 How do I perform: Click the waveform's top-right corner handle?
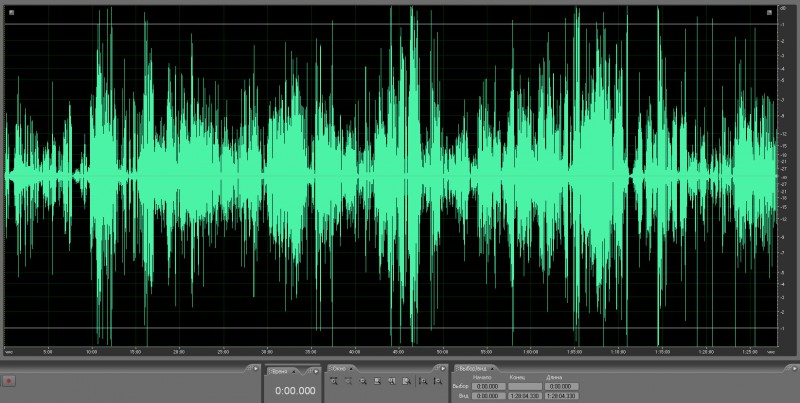[769, 13]
